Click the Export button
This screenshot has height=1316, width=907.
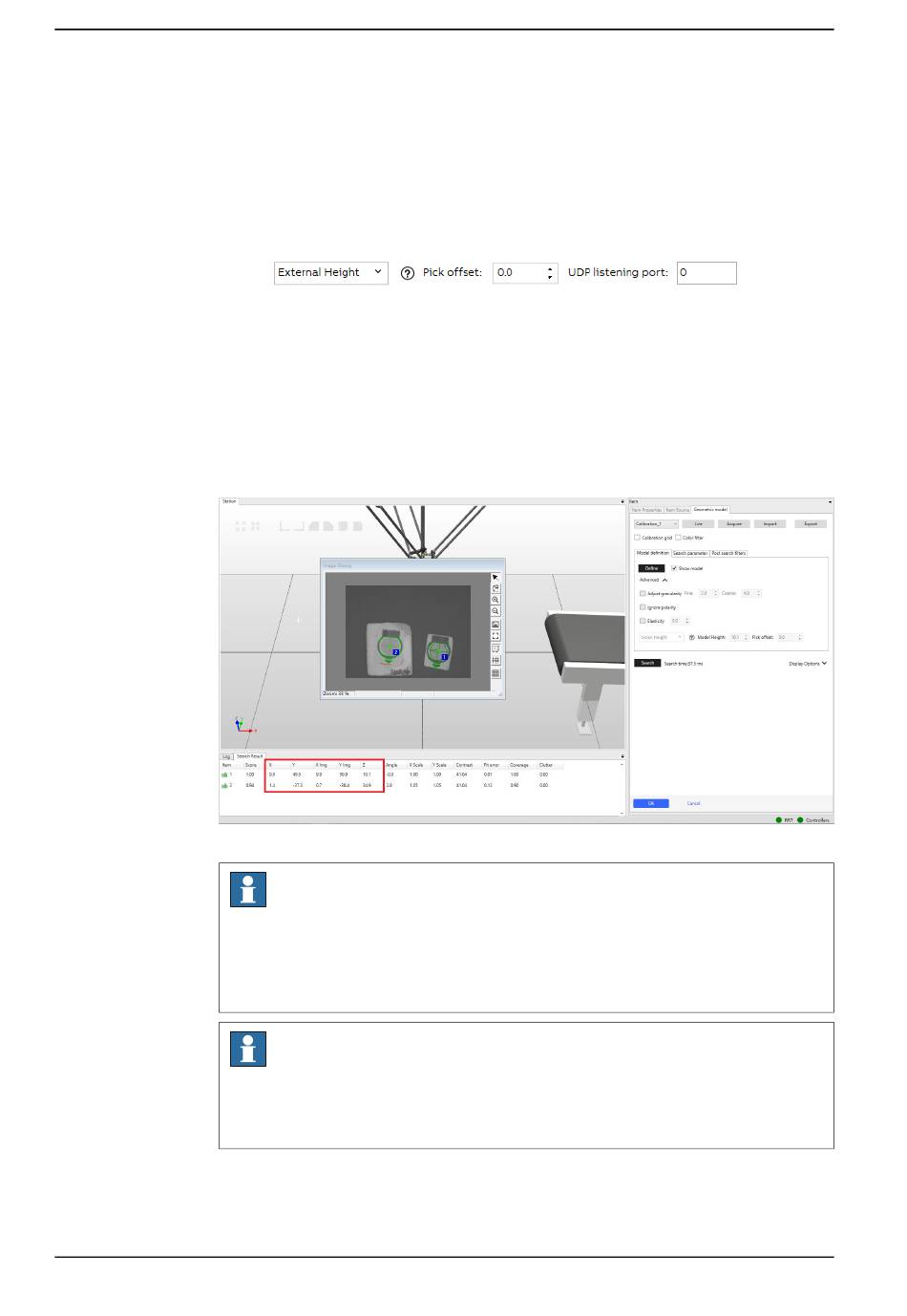tap(811, 524)
